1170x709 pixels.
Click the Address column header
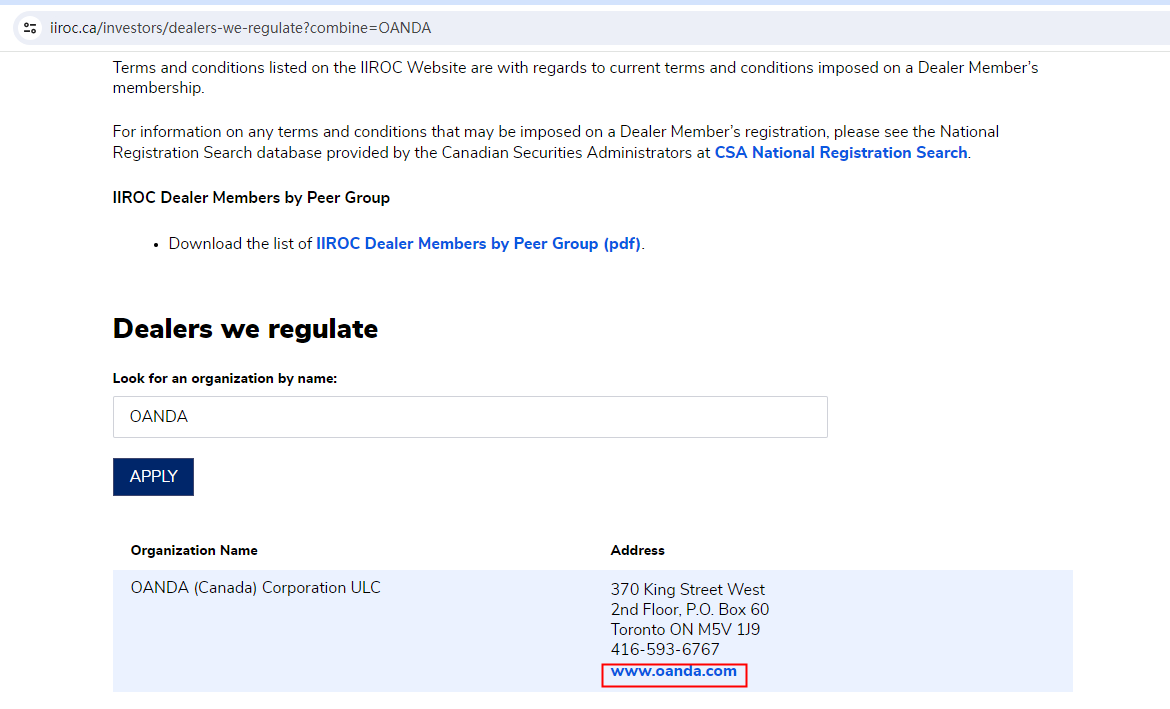click(x=637, y=550)
